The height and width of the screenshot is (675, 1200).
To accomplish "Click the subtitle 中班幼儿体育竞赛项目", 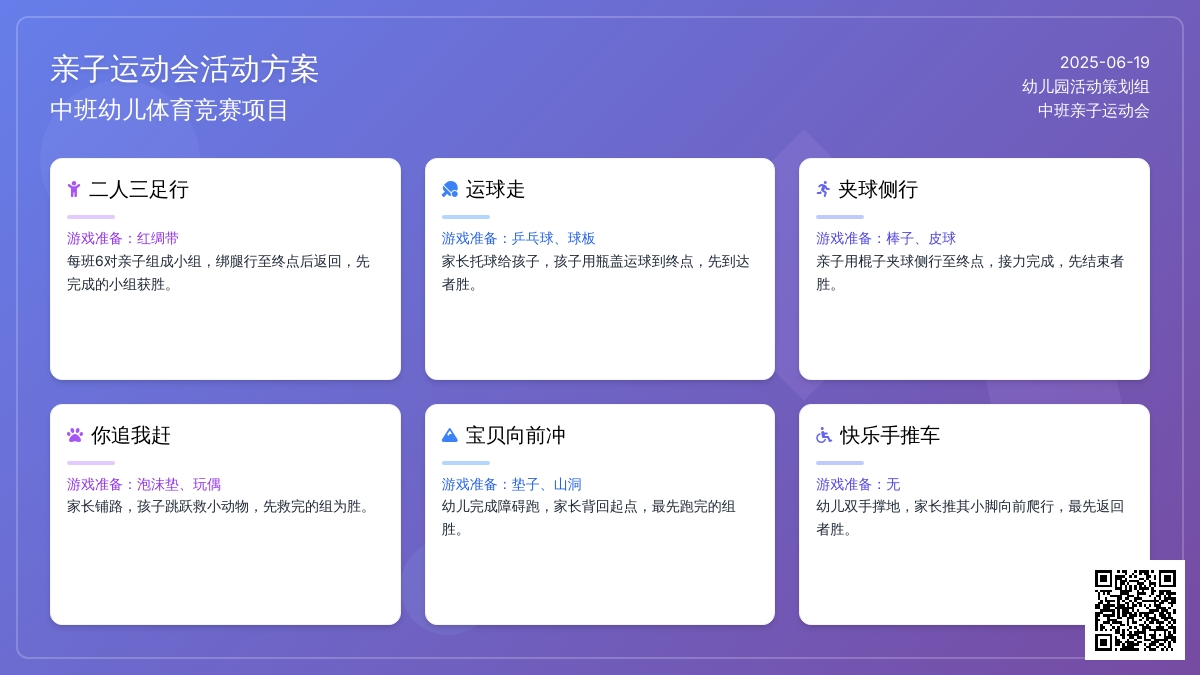I will (169, 110).
